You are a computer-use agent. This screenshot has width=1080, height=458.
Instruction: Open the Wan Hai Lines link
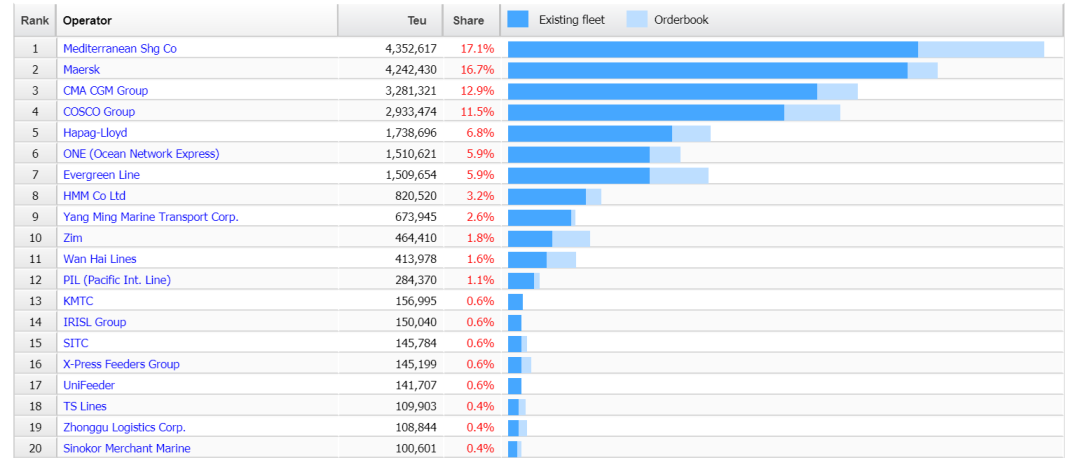pos(99,258)
